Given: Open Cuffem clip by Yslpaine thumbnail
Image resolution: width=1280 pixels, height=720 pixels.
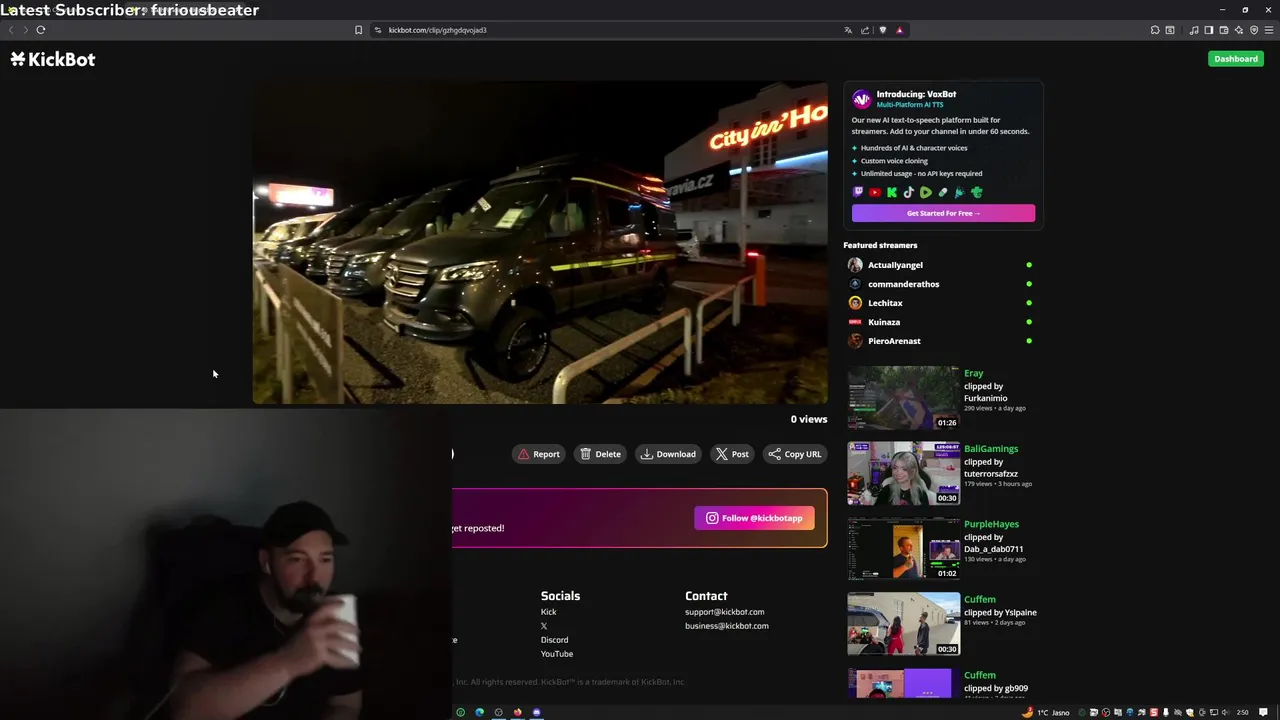Looking at the screenshot, I should click(903, 624).
